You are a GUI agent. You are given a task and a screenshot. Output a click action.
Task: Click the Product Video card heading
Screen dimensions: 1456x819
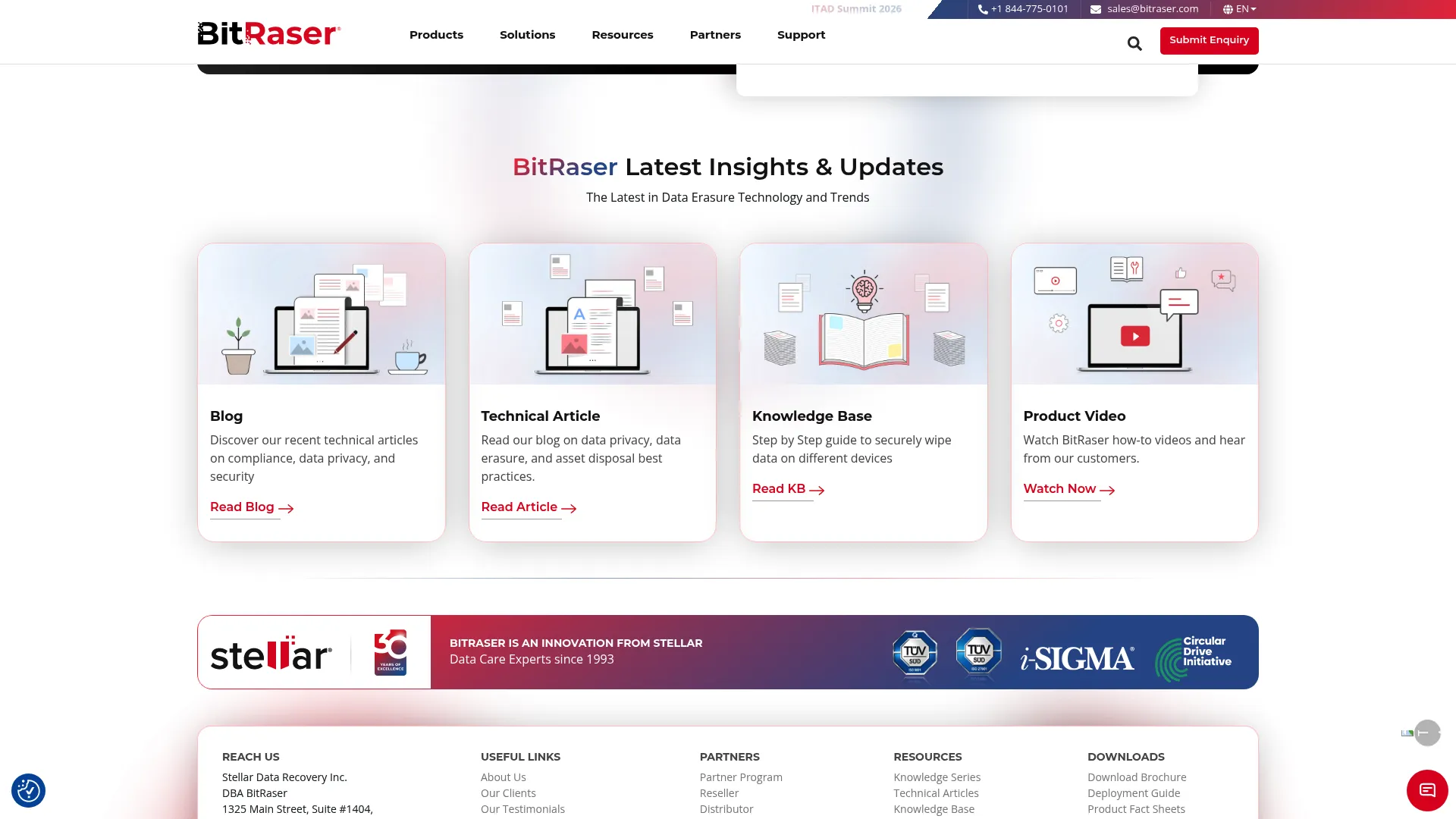(x=1074, y=416)
